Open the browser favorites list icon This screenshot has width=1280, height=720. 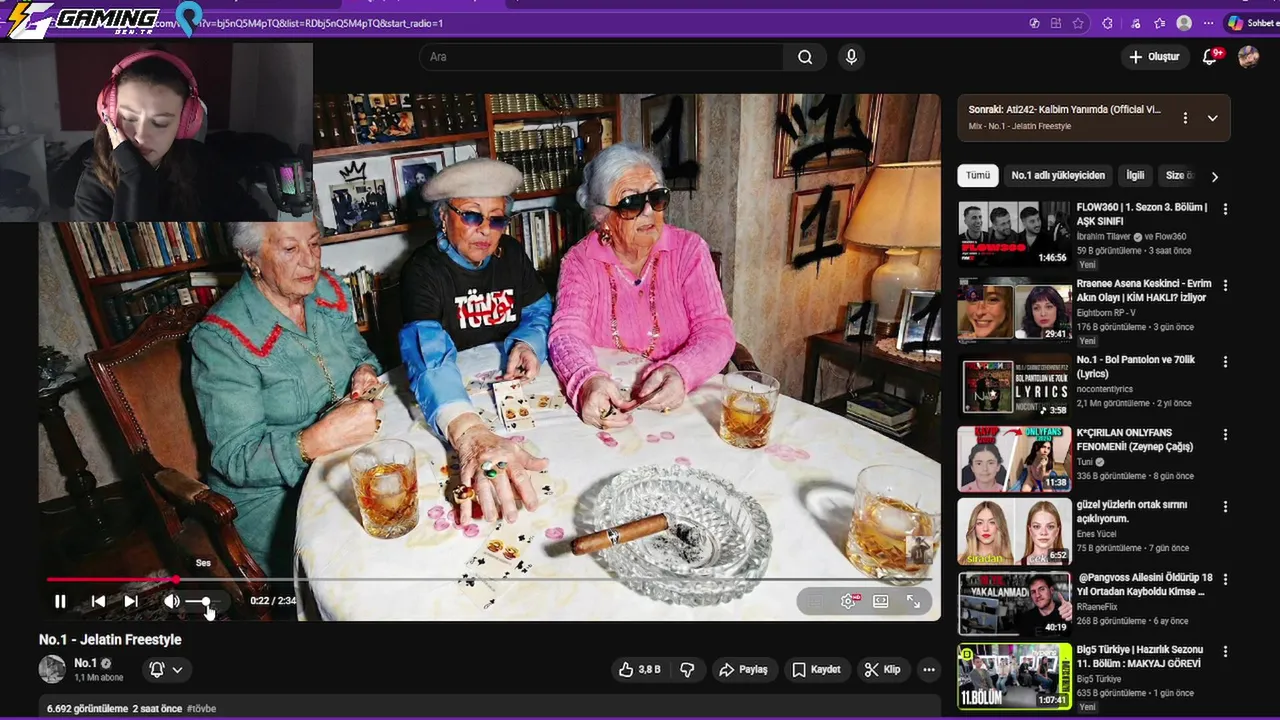1159,23
